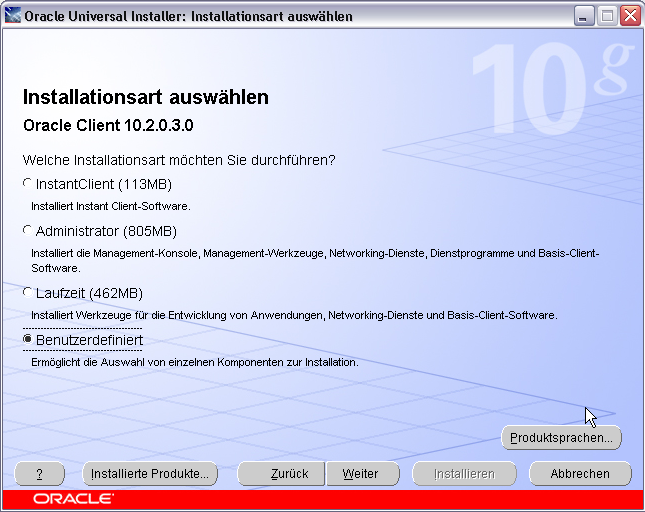Click the Oracle installer title bar icon
645x512 pixels.
(x=12, y=16)
